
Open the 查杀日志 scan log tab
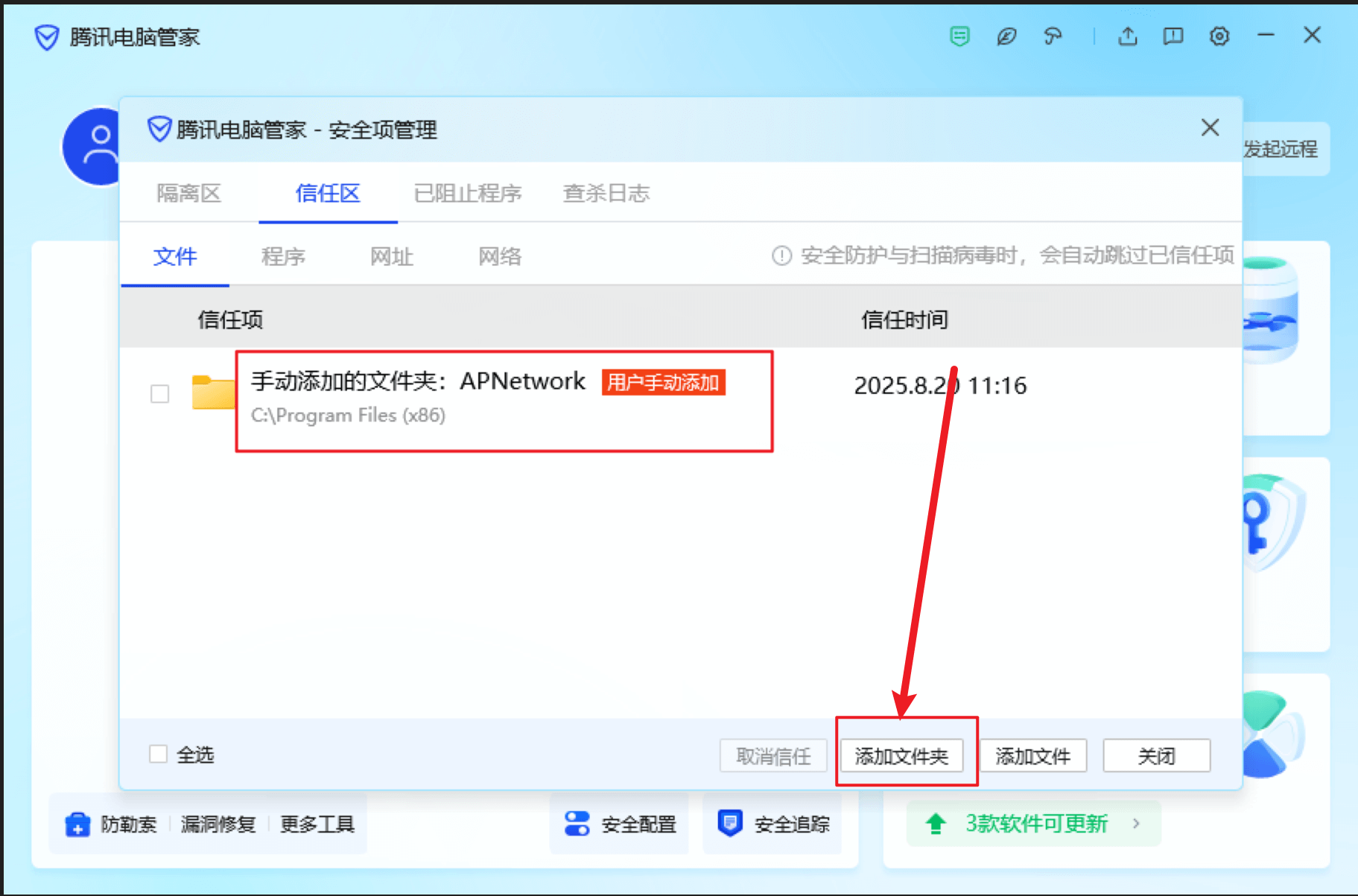pyautogui.click(x=606, y=194)
